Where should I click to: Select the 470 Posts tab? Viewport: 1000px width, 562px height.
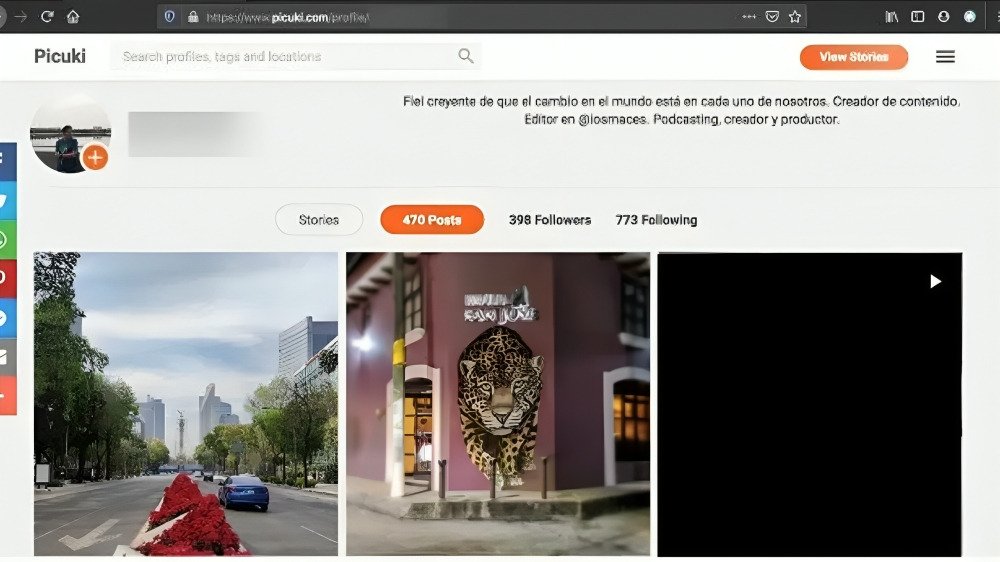(431, 220)
